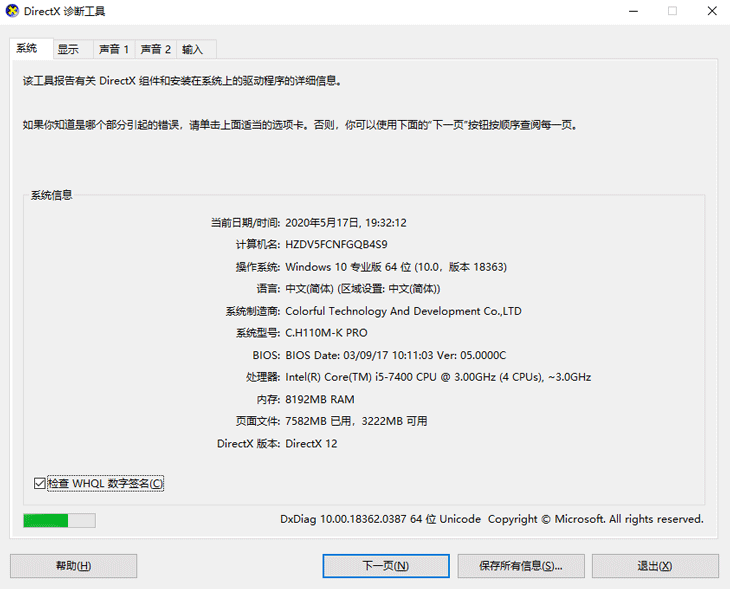This screenshot has height=589, width=730.
Task: Switch to the 输入 tab
Action: point(196,49)
